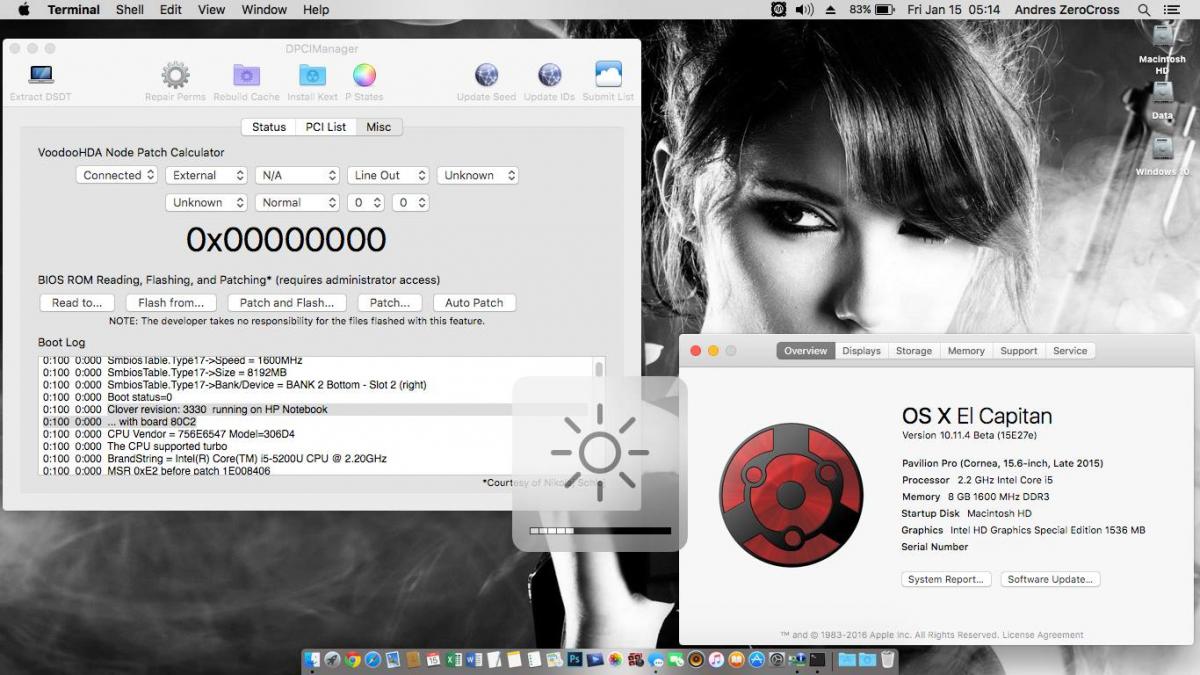Click the eject icon in menu bar

(x=830, y=10)
